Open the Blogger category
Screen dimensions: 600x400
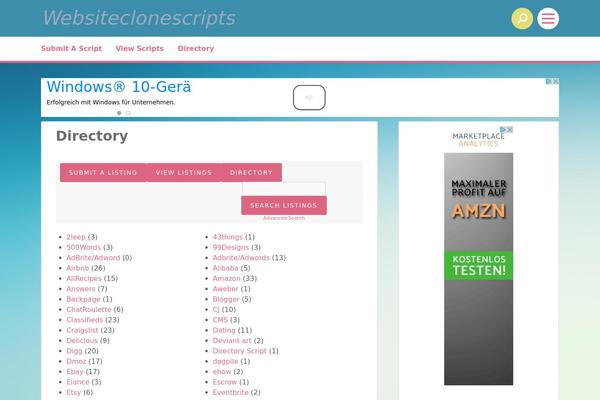click(x=226, y=299)
